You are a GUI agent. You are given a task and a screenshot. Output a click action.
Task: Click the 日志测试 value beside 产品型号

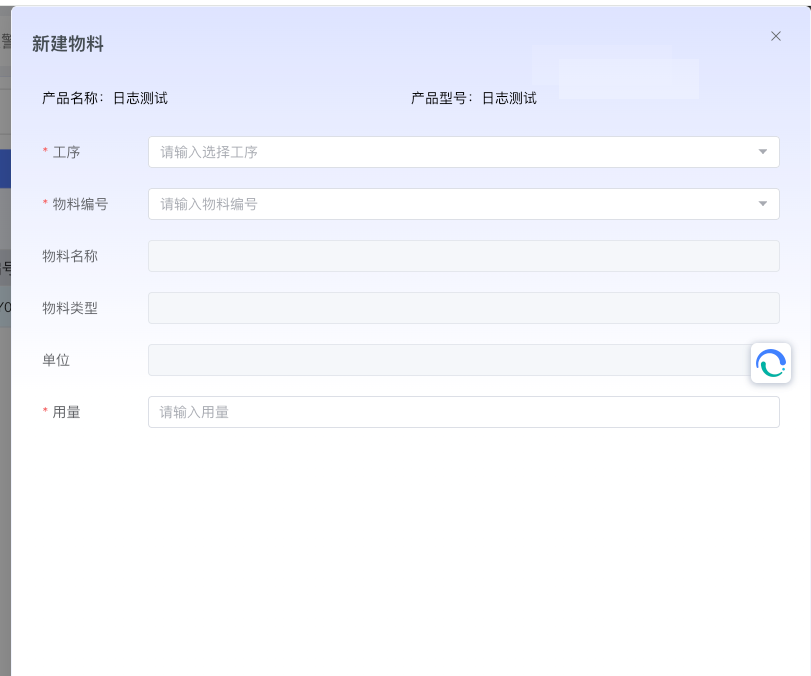tap(509, 98)
